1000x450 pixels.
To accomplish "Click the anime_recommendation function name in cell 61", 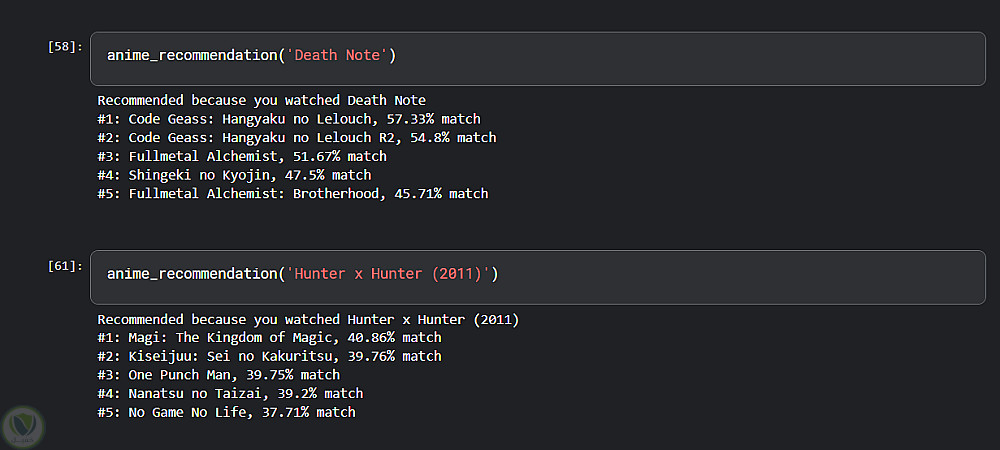I will pos(192,274).
